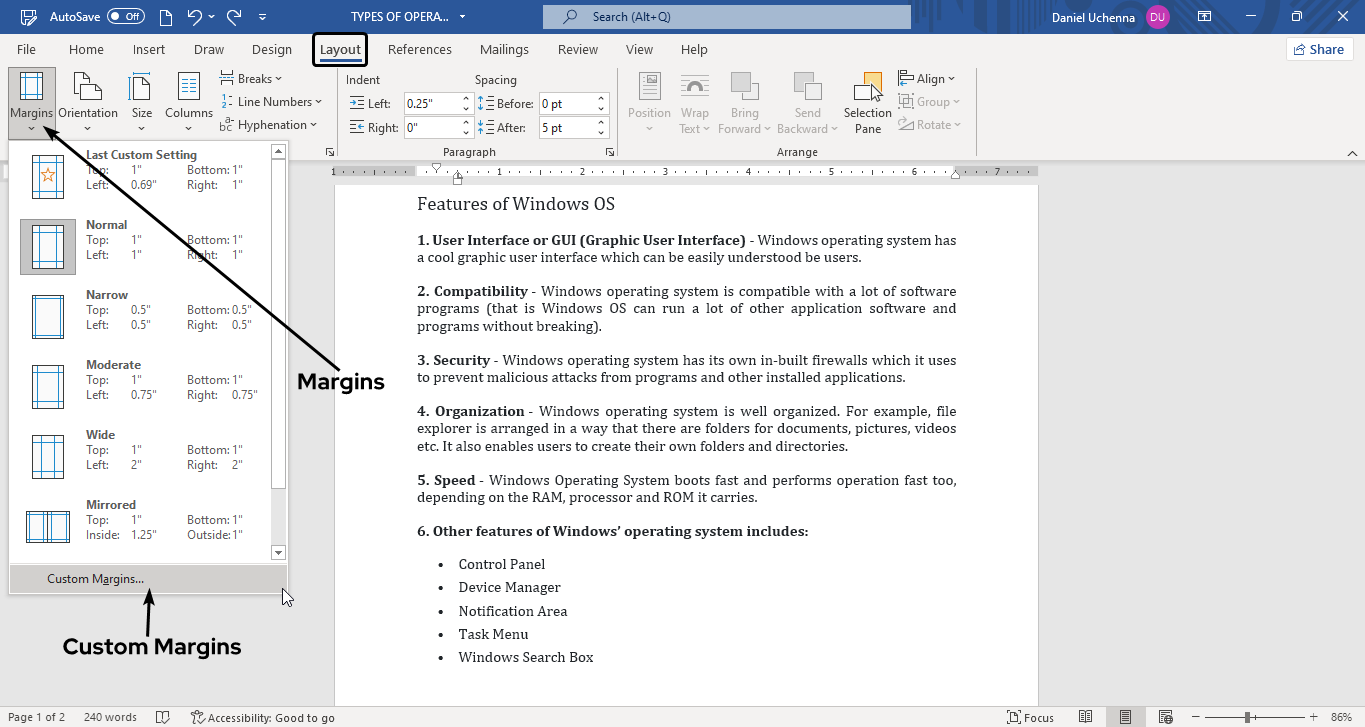Switch to Read Mode view icon
Image resolution: width=1365 pixels, height=727 pixels.
[1085, 717]
